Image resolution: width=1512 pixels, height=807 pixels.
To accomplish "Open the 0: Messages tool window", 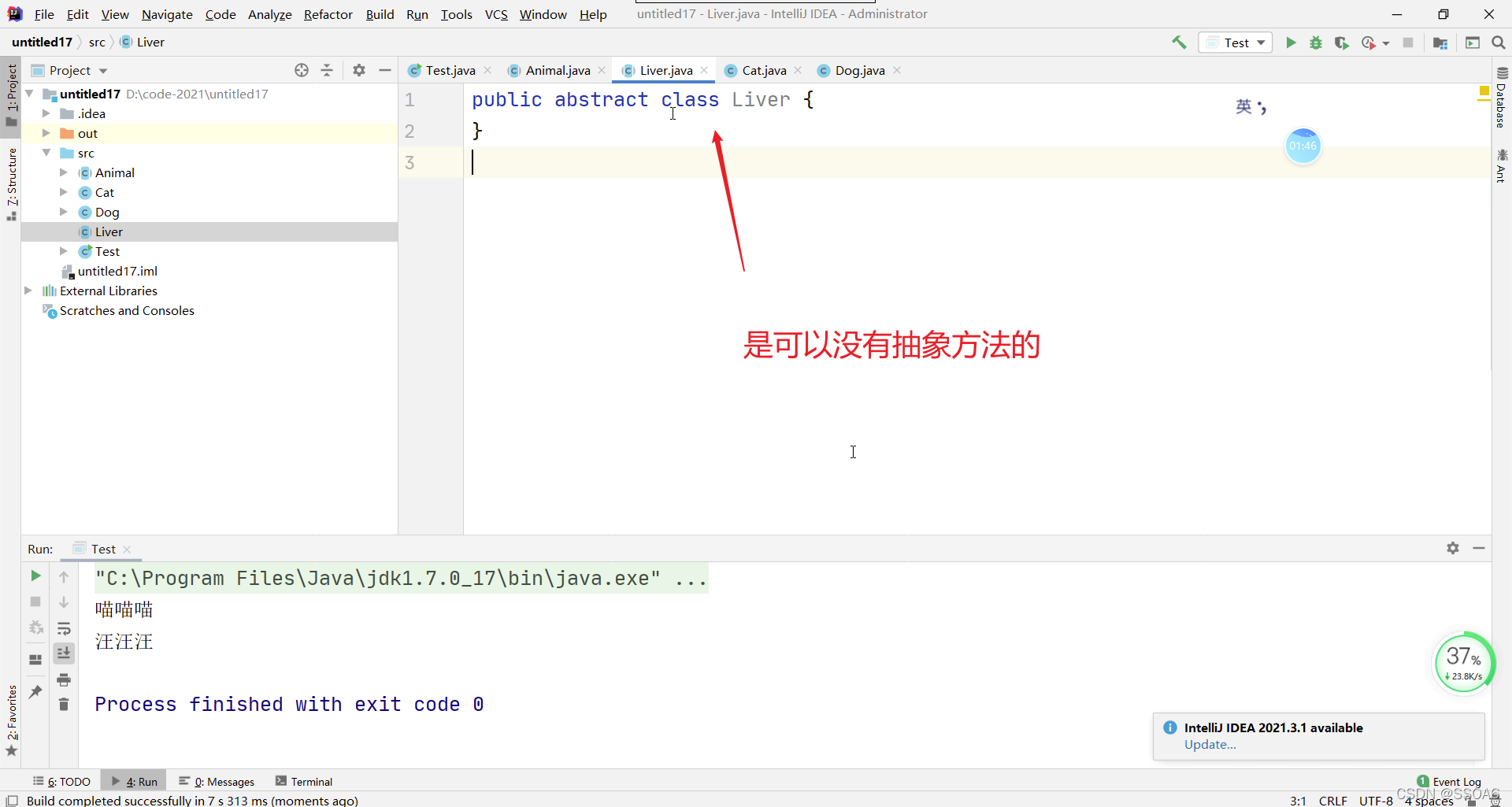I will (x=217, y=782).
